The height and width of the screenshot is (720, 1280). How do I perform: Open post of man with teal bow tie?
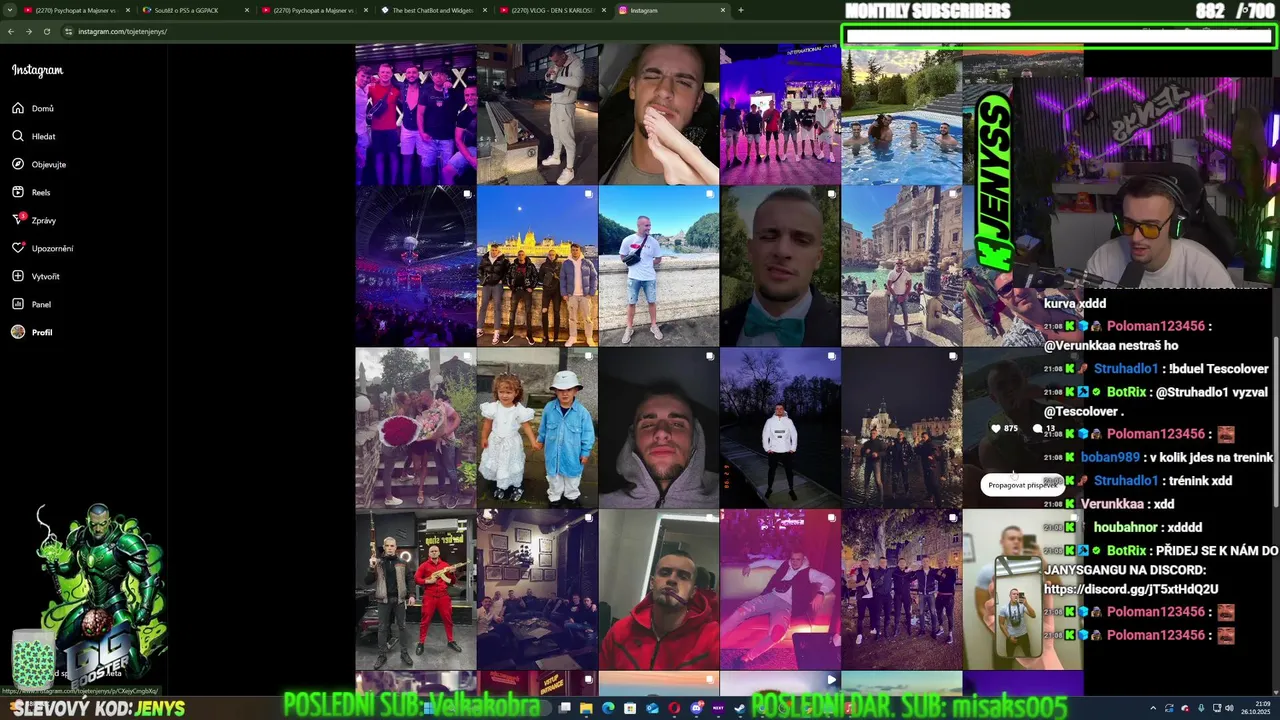(780, 266)
